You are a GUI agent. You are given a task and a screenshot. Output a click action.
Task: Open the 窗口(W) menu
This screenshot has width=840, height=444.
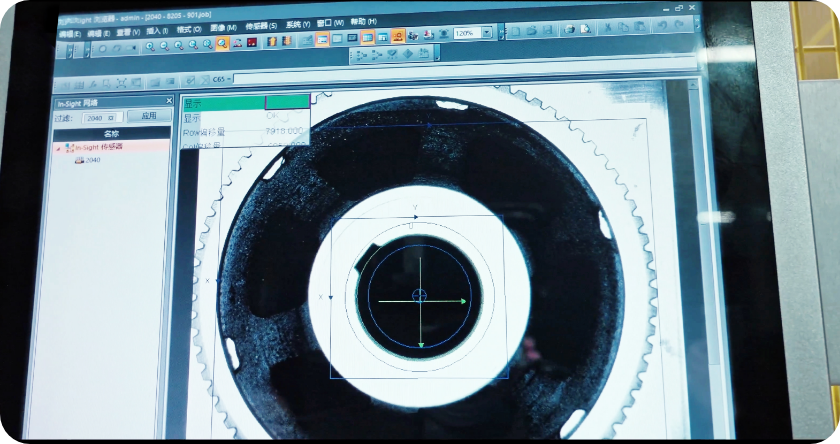330,23
